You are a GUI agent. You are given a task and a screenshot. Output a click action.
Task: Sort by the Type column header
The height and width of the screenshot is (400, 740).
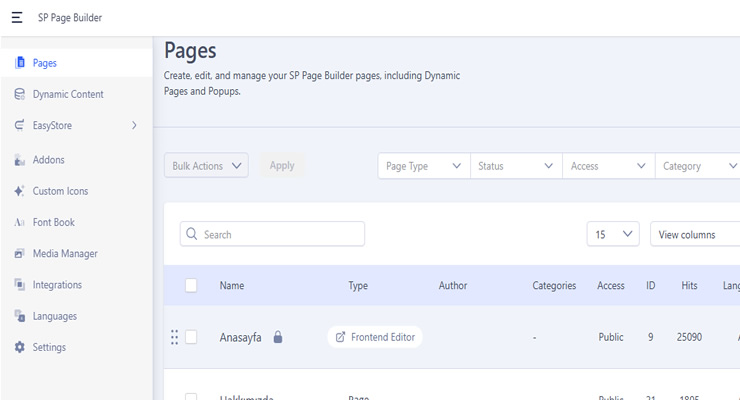click(x=358, y=286)
